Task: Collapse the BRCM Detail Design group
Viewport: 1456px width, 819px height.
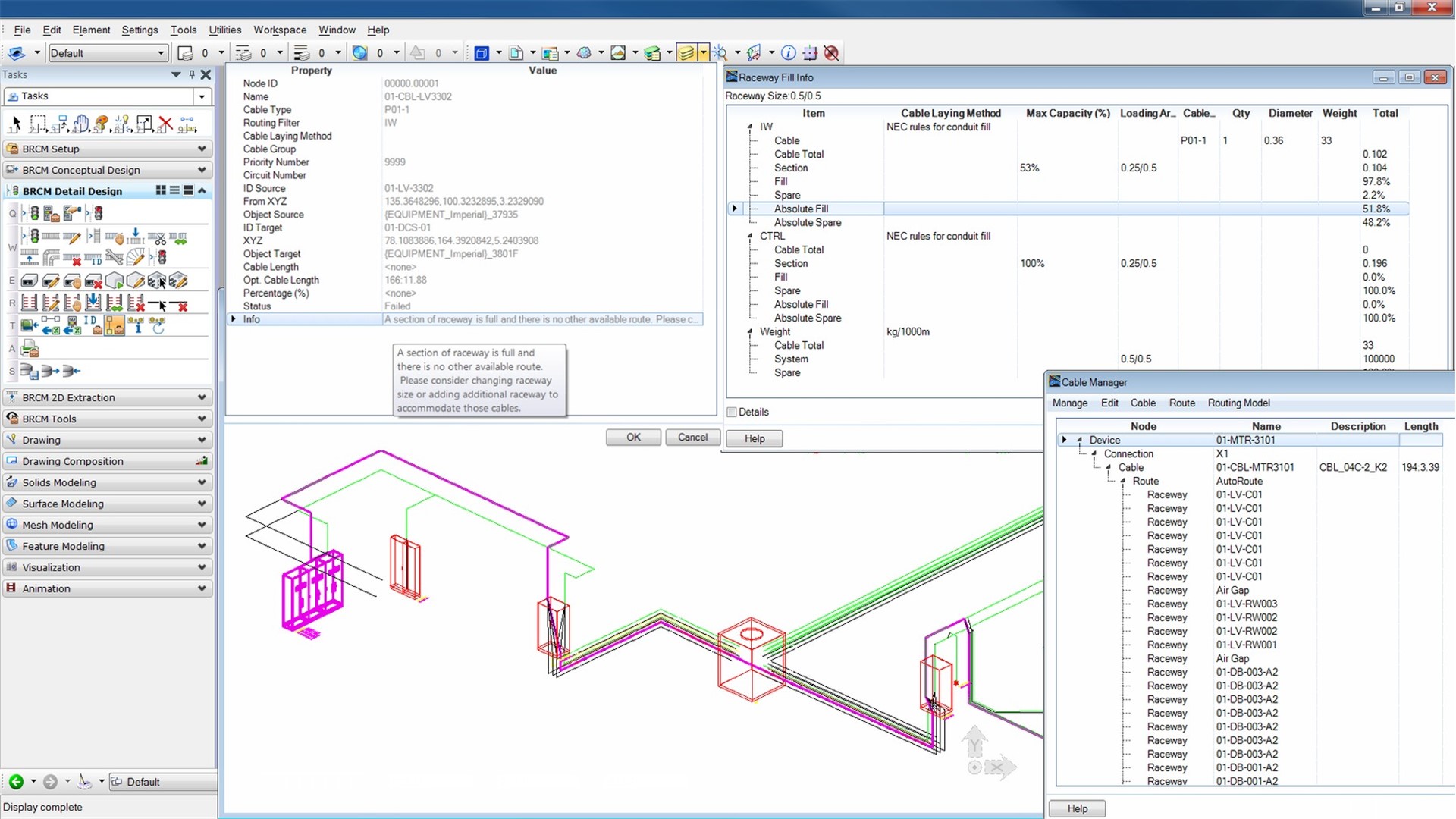Action: tap(202, 190)
